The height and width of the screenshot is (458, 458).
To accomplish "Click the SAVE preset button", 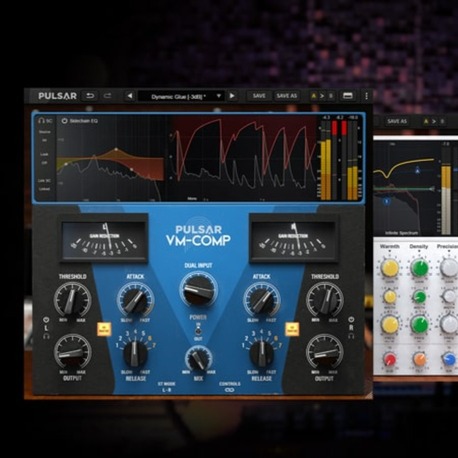I will (x=259, y=96).
